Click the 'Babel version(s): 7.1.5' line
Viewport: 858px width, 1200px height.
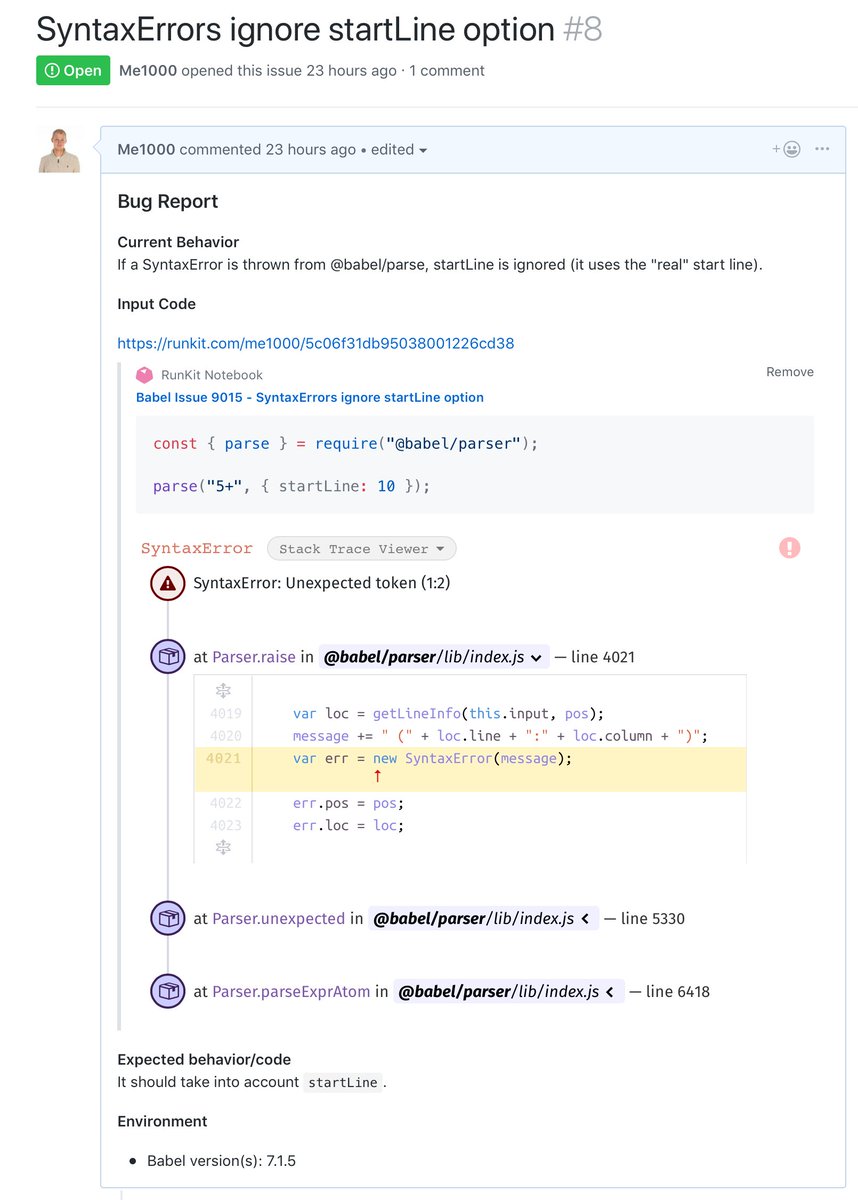221,1161
